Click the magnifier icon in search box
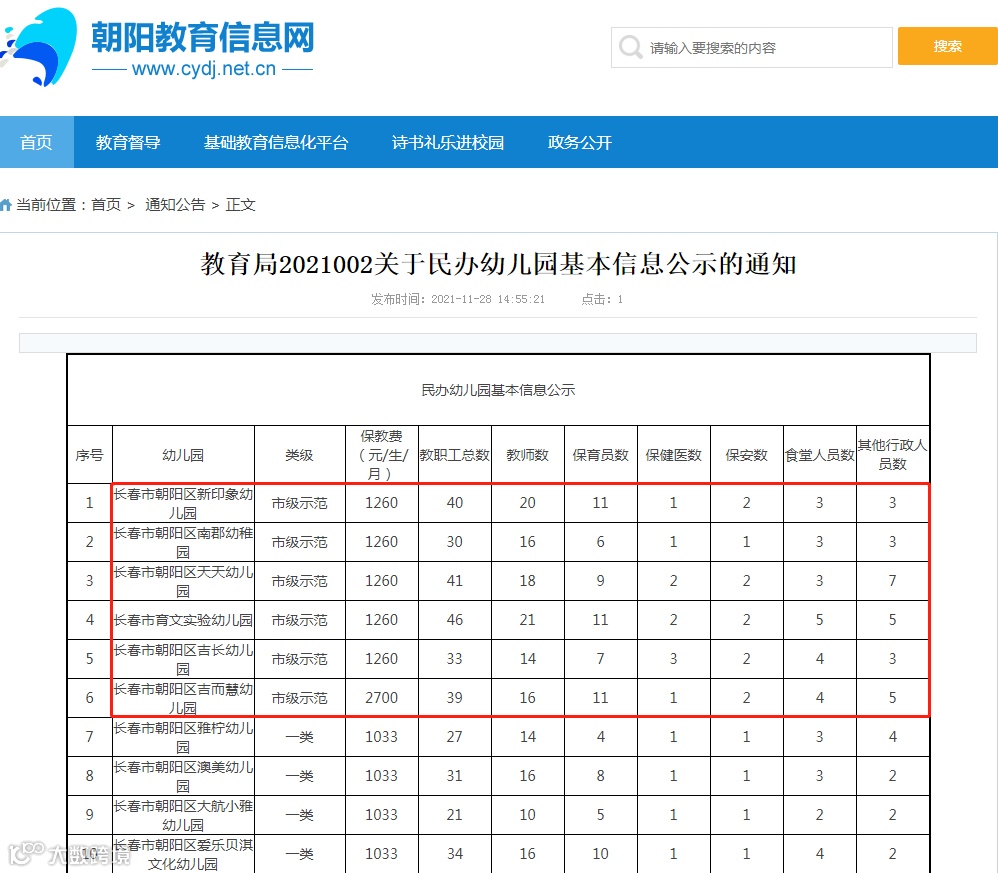 coord(630,47)
